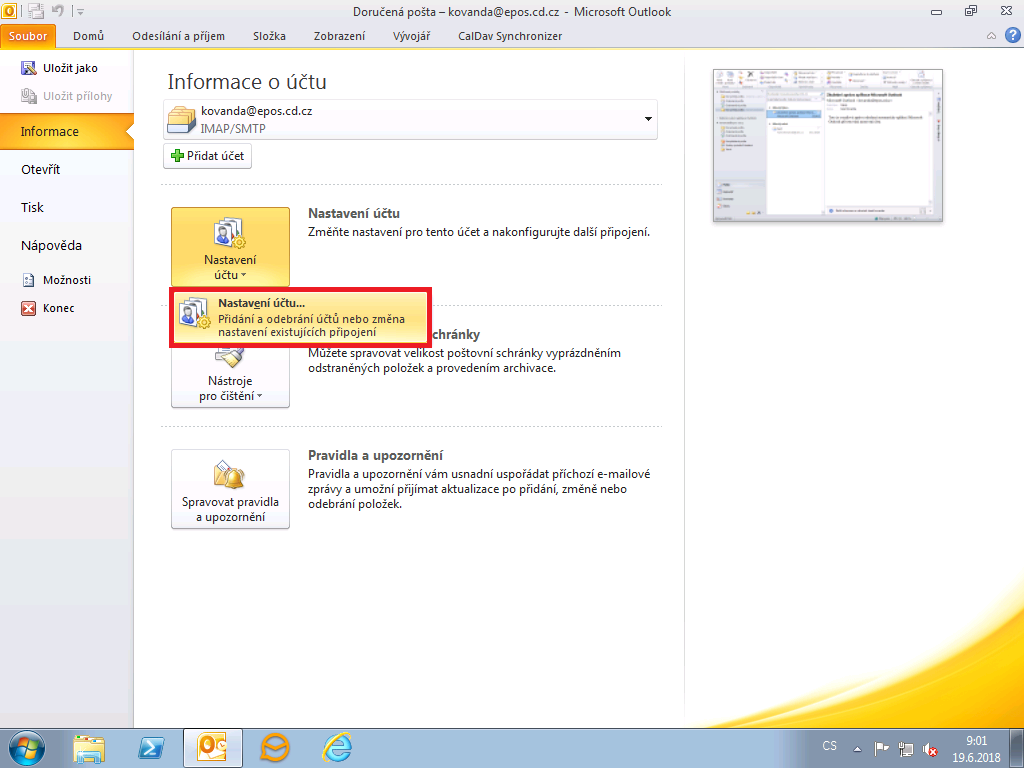Click Konec to exit Outlook
The width and height of the screenshot is (1024, 768).
click(48, 308)
